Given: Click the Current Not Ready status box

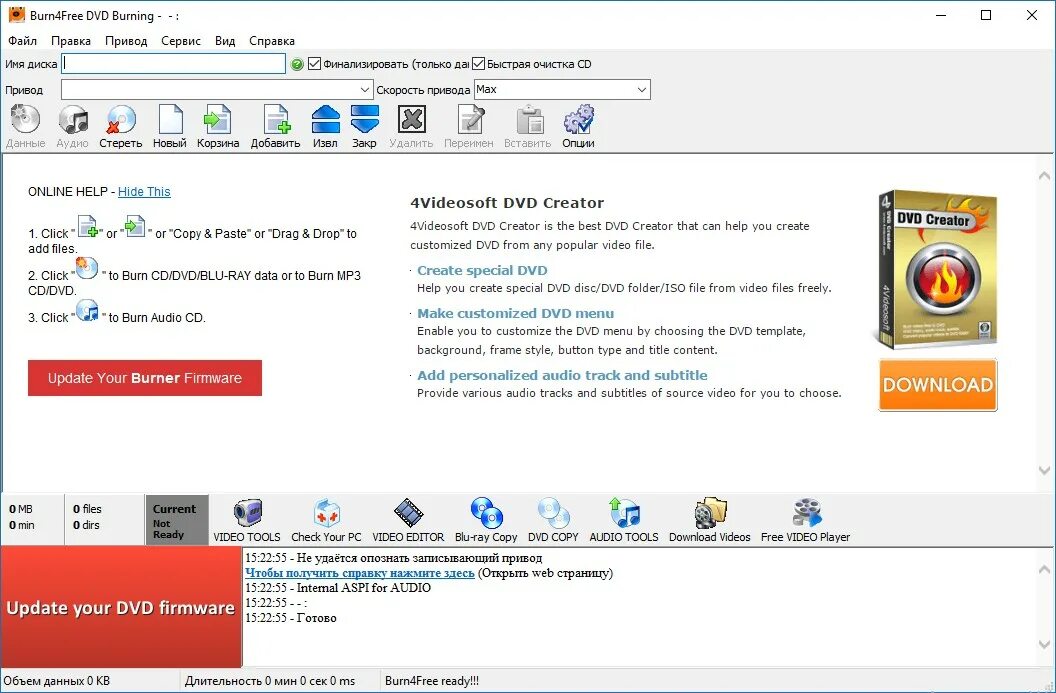Looking at the screenshot, I should click(176, 521).
